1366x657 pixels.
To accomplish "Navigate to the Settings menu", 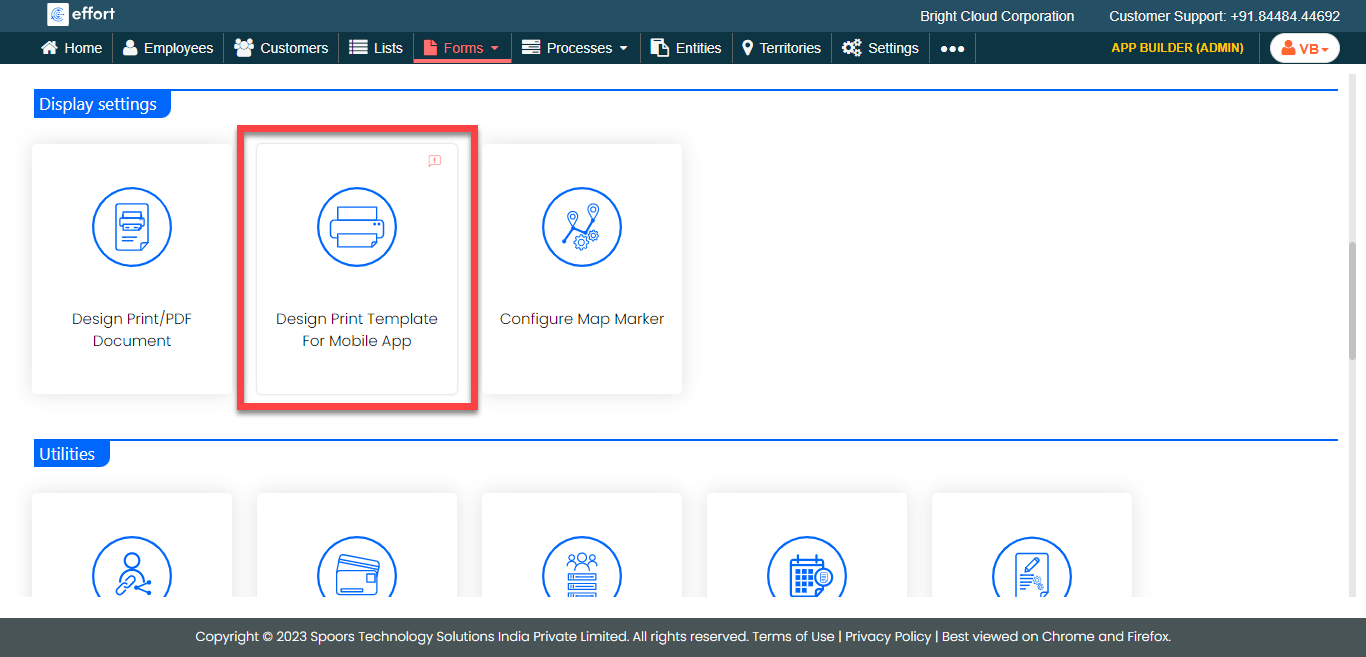I will [x=881, y=48].
